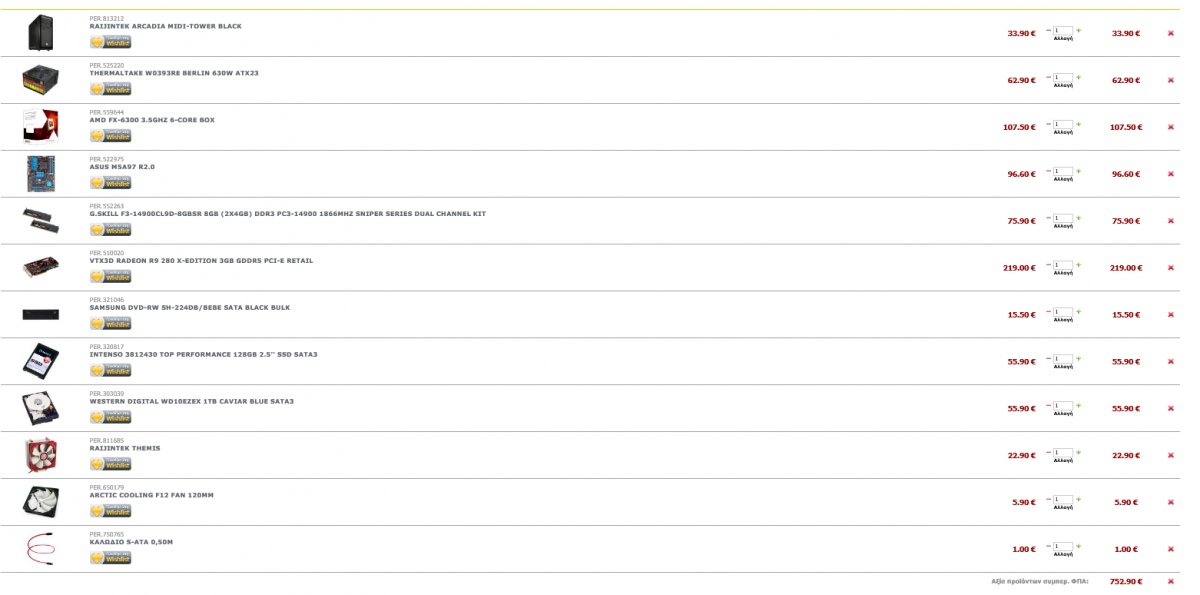1200x595 pixels.
Task: Open WESTERN DIGITAL WD10EZEX product link
Action: tap(192, 402)
